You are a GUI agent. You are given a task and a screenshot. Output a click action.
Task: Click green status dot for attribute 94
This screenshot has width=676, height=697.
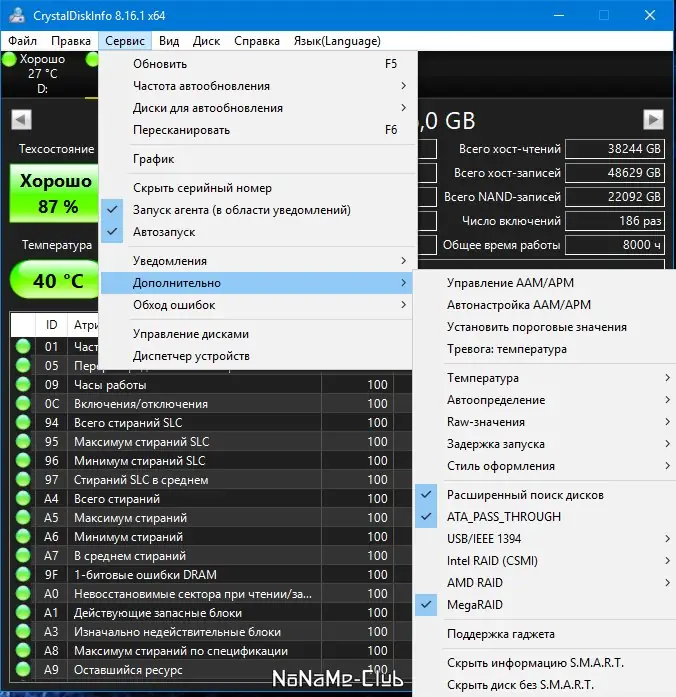23,423
